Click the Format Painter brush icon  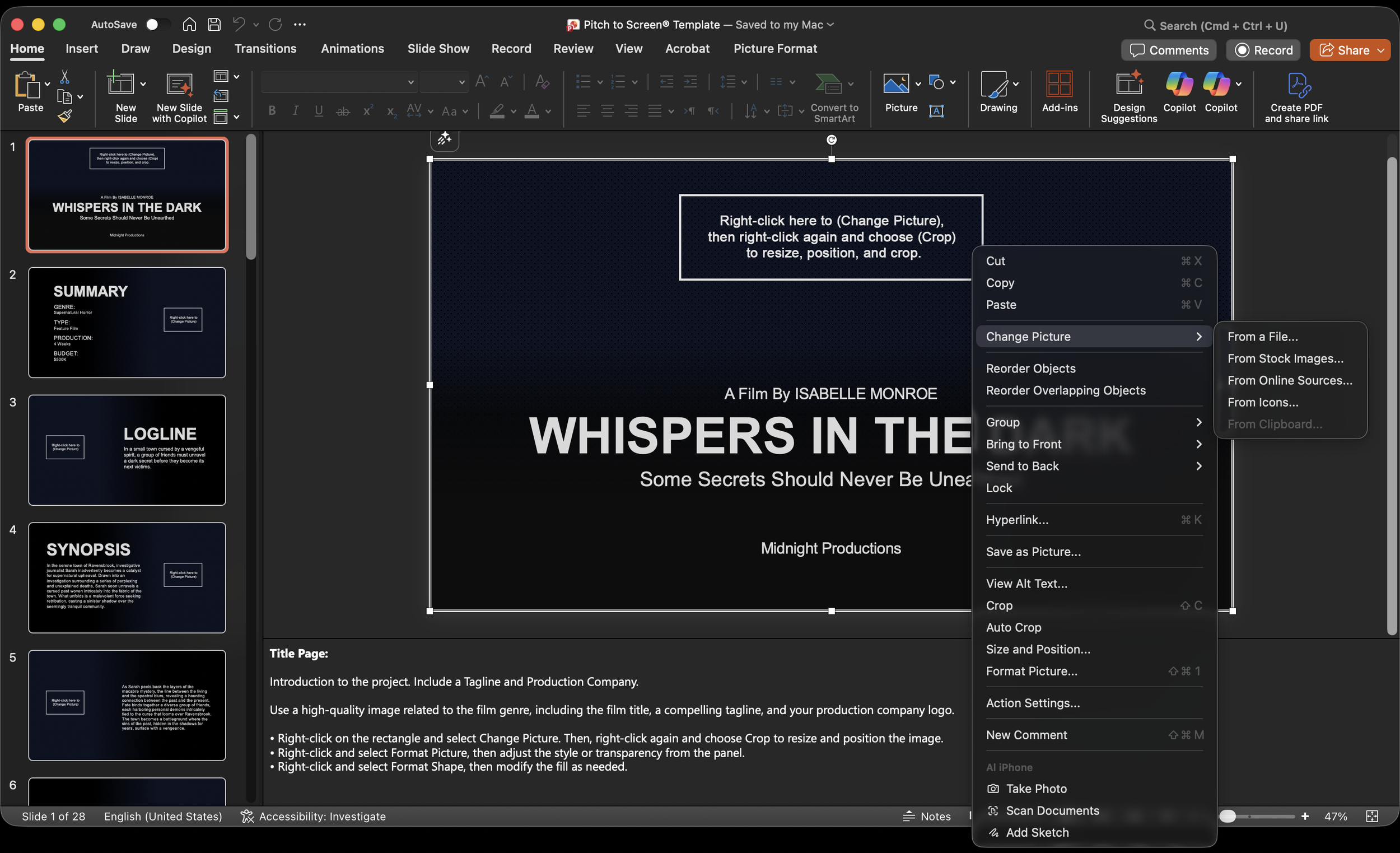pyautogui.click(x=65, y=116)
